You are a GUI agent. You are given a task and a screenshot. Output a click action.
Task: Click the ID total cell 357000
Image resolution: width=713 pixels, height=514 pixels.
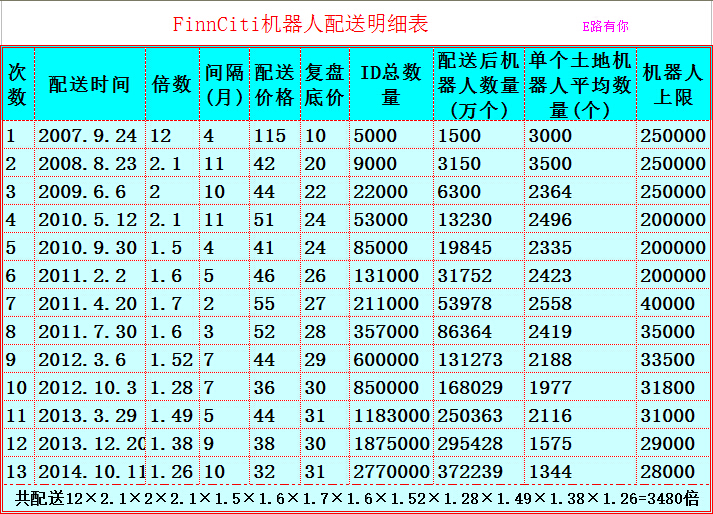(391, 331)
